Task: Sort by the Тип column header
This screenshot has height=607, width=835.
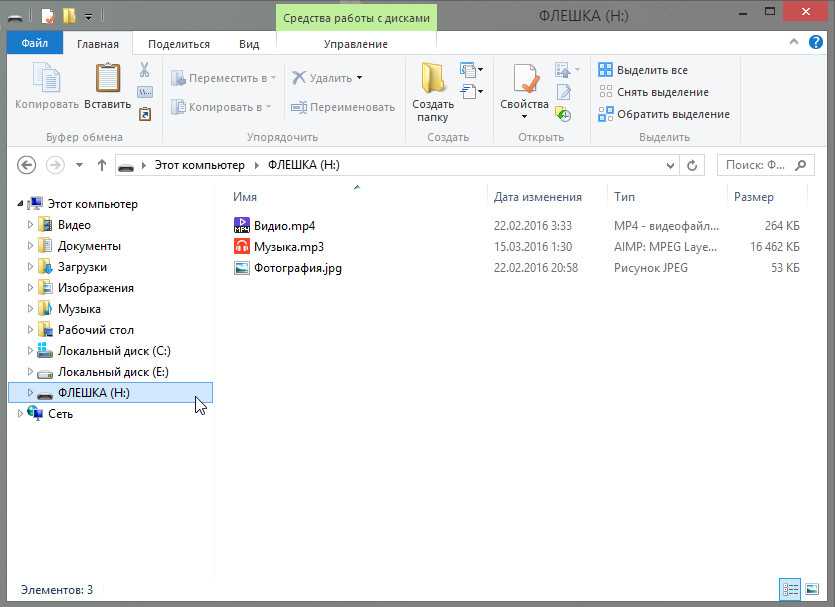Action: click(x=624, y=196)
